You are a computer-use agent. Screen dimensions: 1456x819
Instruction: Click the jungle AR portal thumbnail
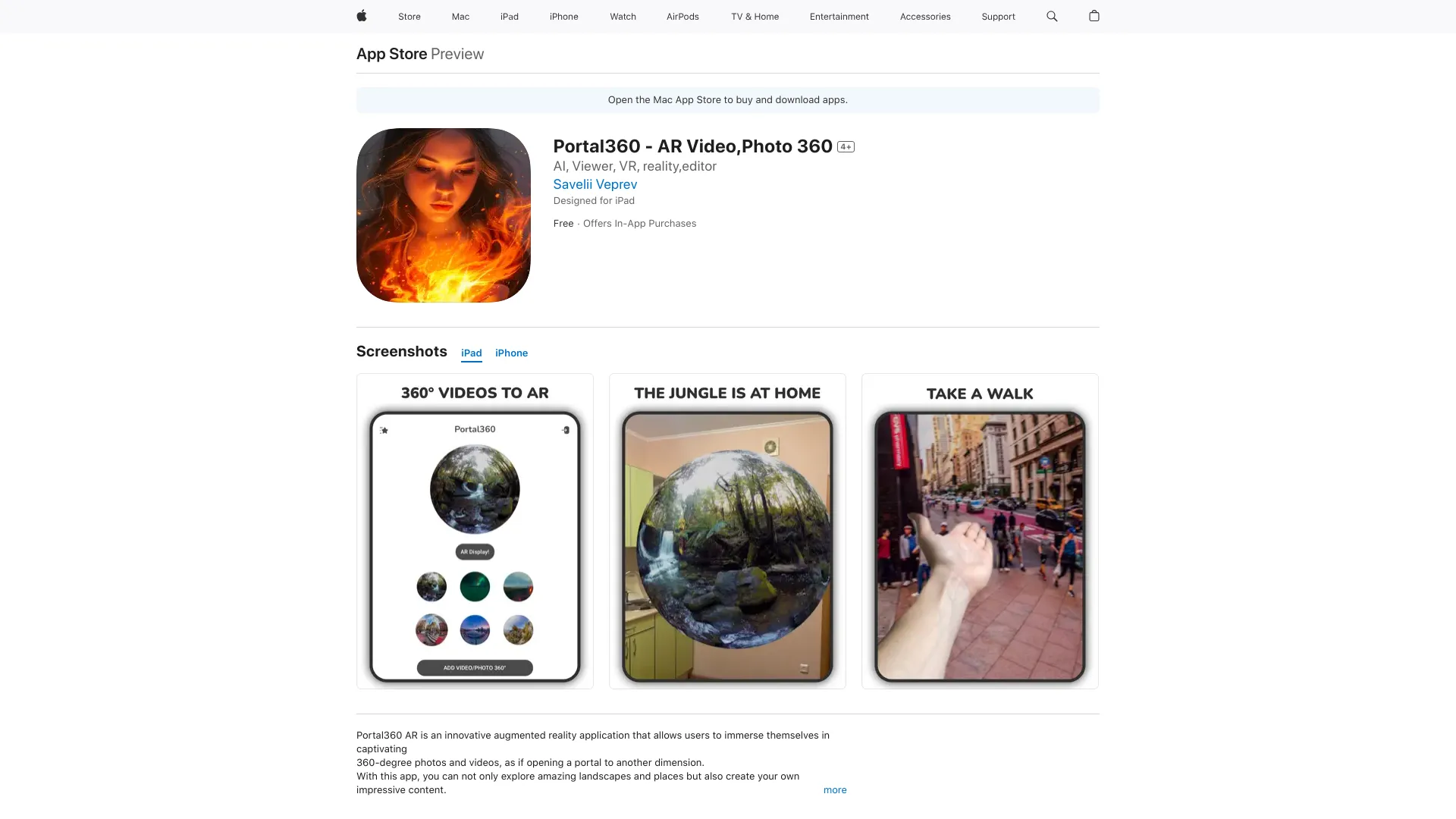pyautogui.click(x=727, y=530)
